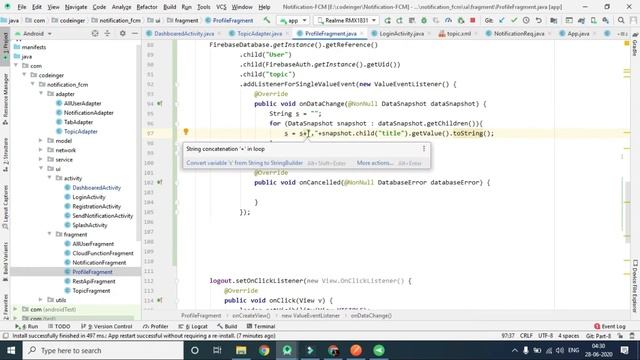This screenshot has width=640, height=360.
Task: Toggle the tool window bars icon in status bar
Action: (x=5, y=336)
